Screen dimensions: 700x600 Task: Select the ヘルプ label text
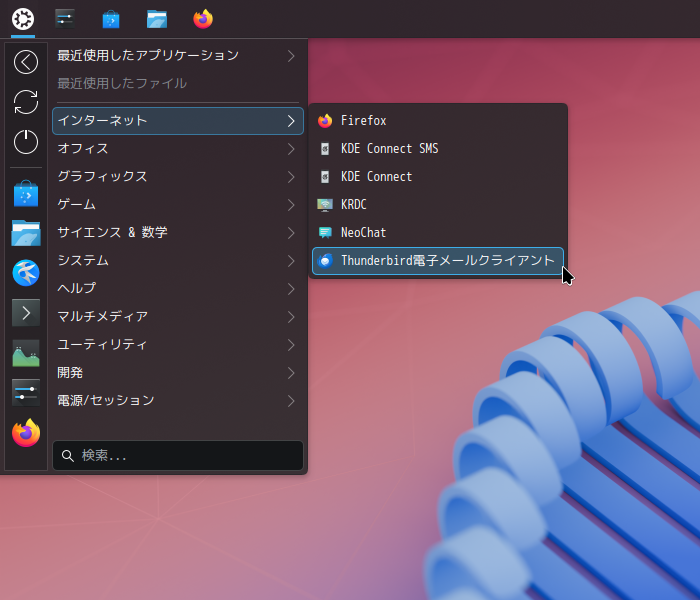coord(76,288)
